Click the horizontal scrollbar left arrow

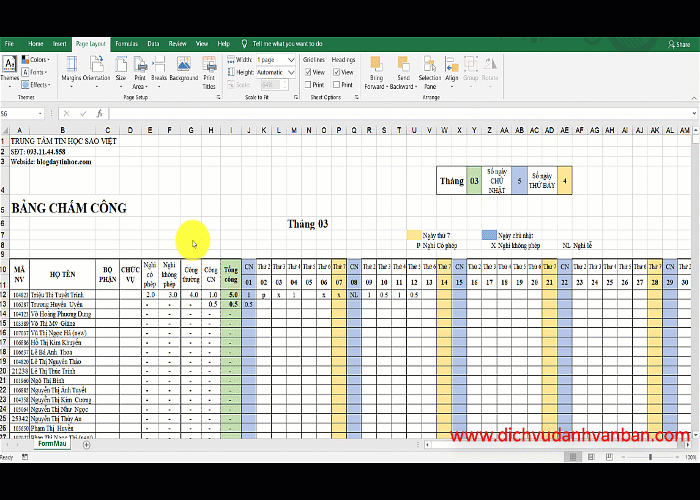pyautogui.click(x=428, y=445)
